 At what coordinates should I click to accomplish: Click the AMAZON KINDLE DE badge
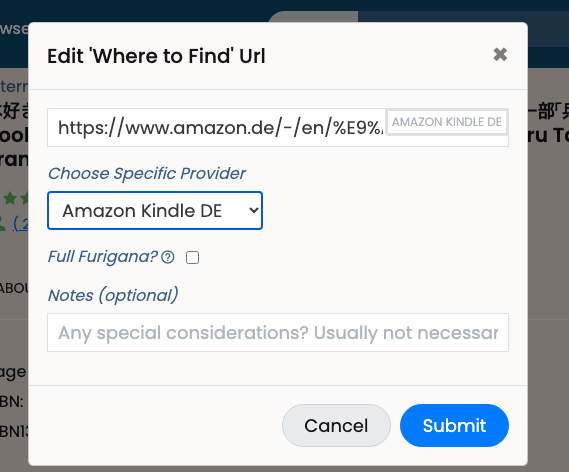coord(446,122)
